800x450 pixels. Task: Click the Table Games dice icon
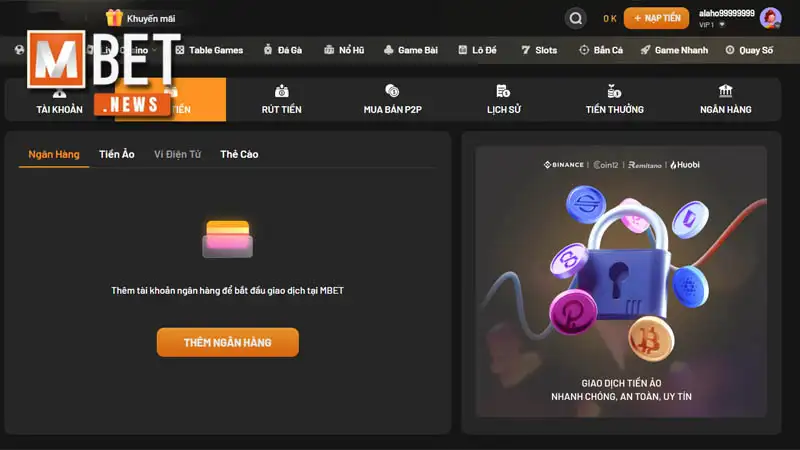tap(180, 50)
